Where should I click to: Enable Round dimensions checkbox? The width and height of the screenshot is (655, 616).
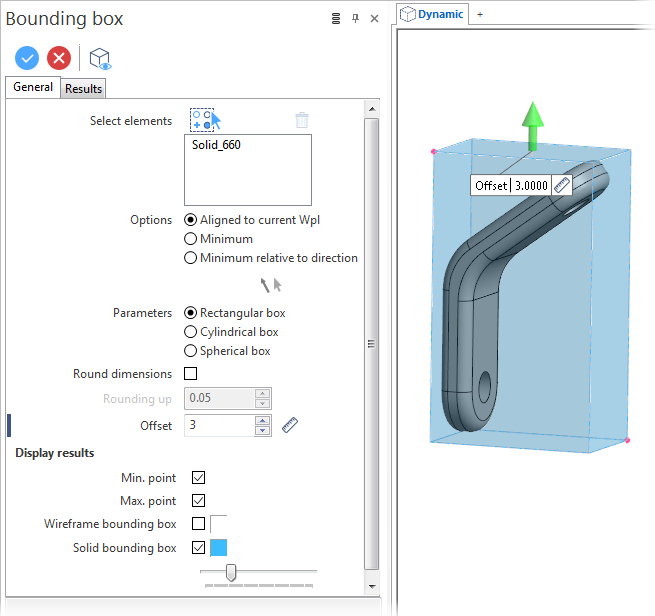point(190,373)
